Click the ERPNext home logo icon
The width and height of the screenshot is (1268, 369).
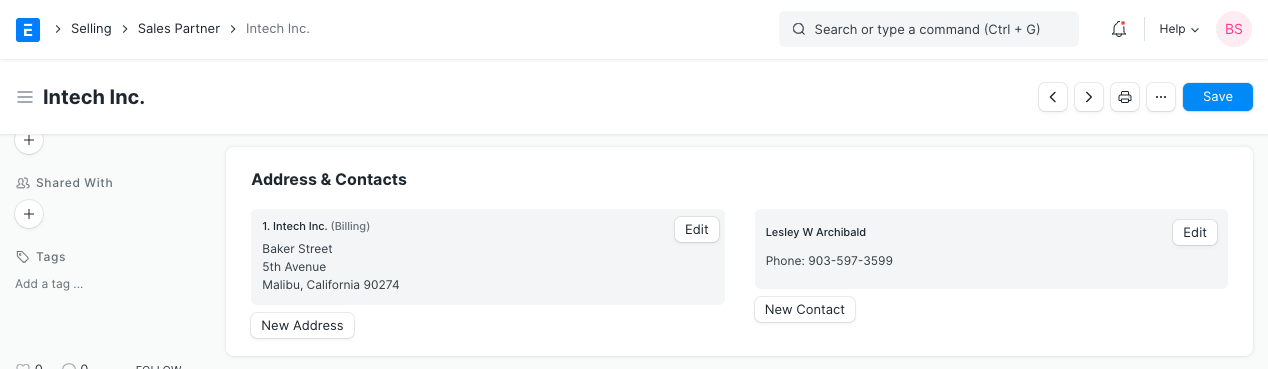[x=28, y=29]
